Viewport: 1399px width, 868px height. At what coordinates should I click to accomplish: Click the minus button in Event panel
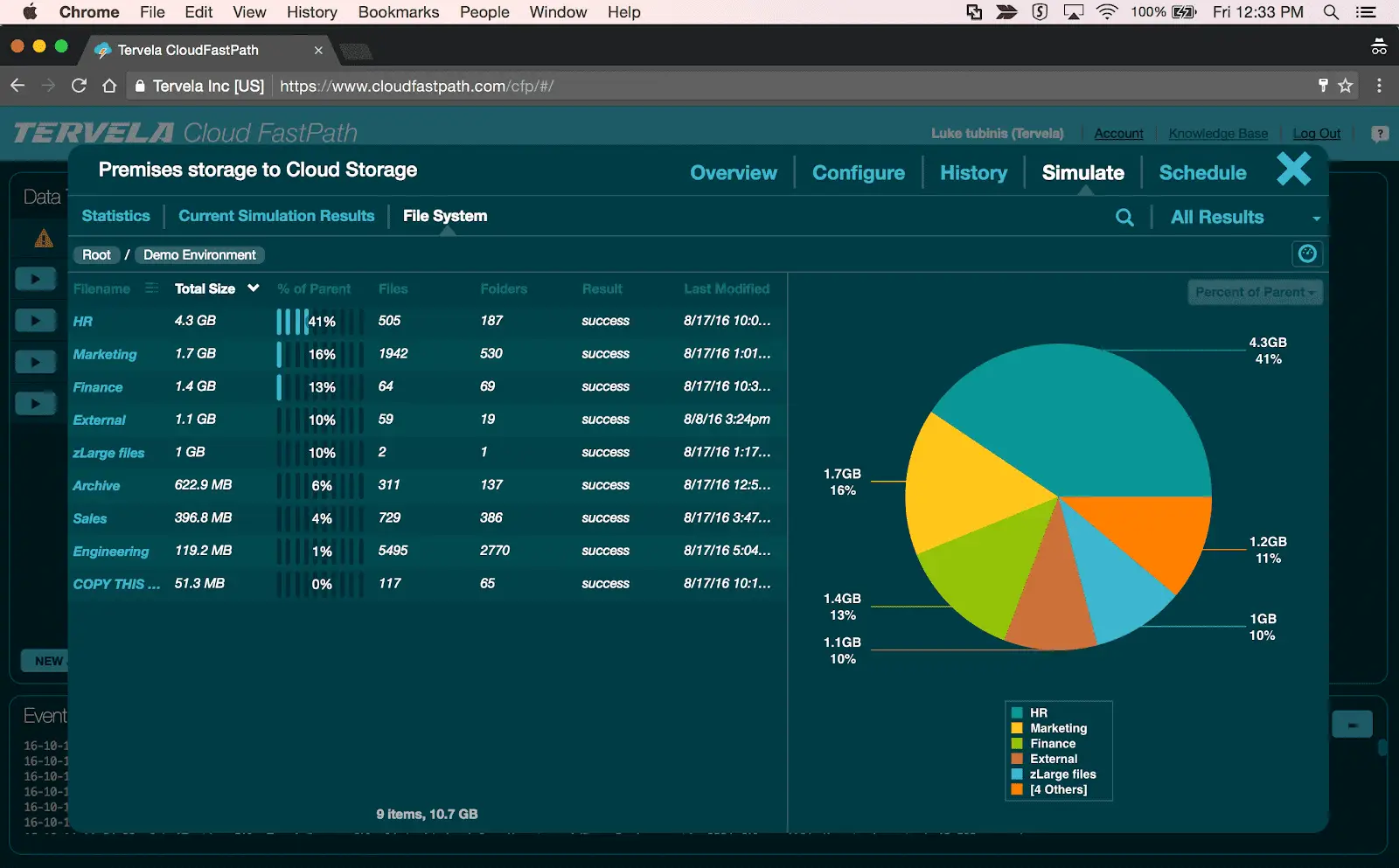1352,725
